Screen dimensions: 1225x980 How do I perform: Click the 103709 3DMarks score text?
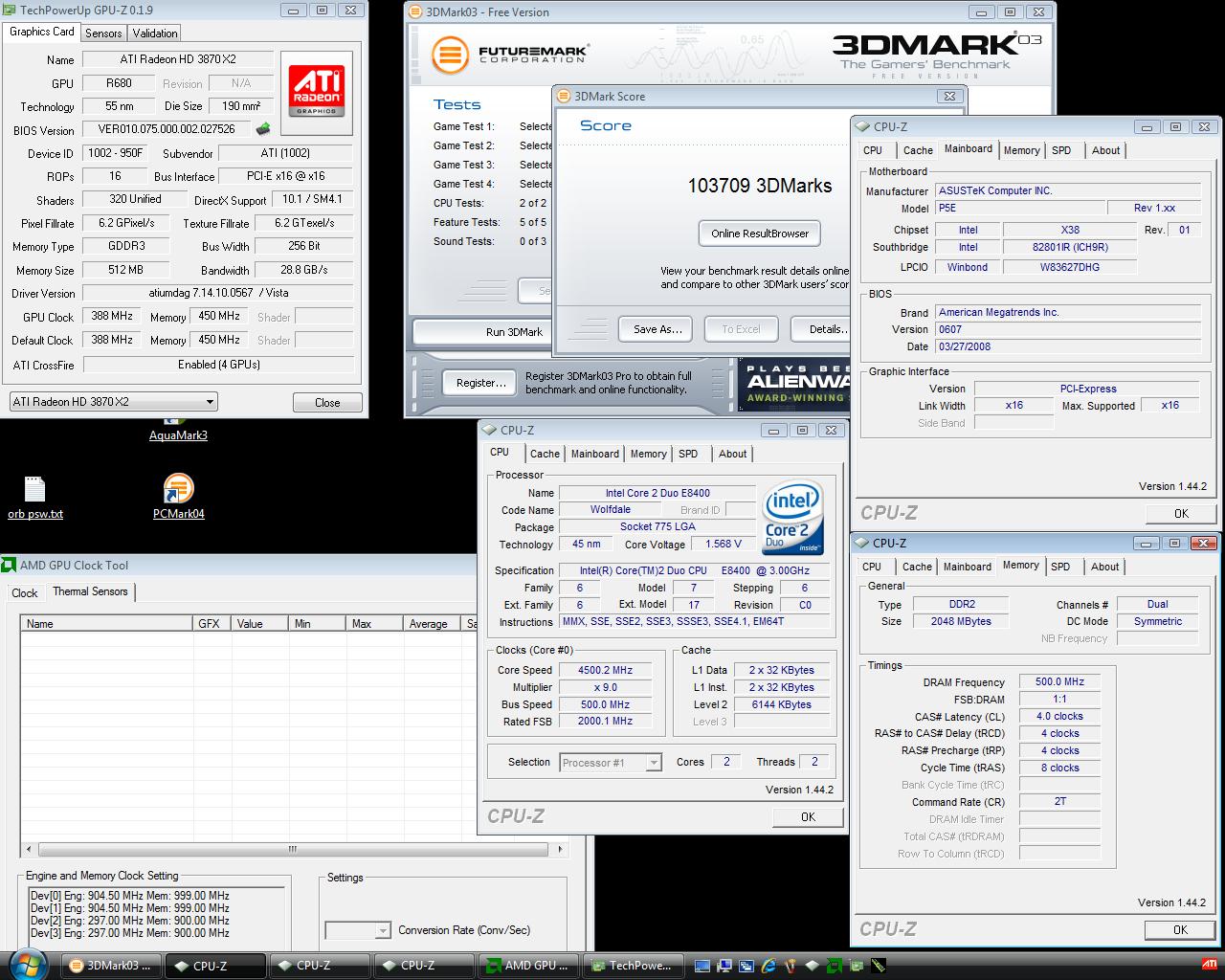(760, 186)
